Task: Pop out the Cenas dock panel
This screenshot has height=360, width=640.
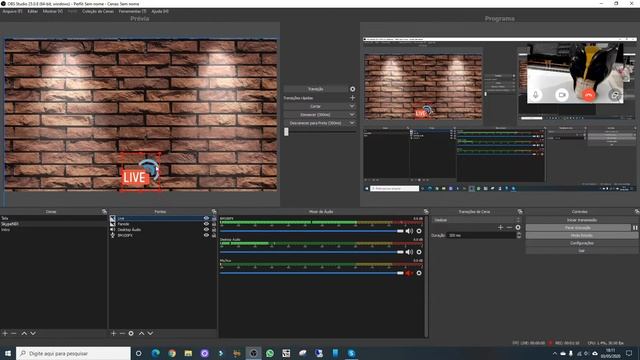Action: (x=104, y=211)
